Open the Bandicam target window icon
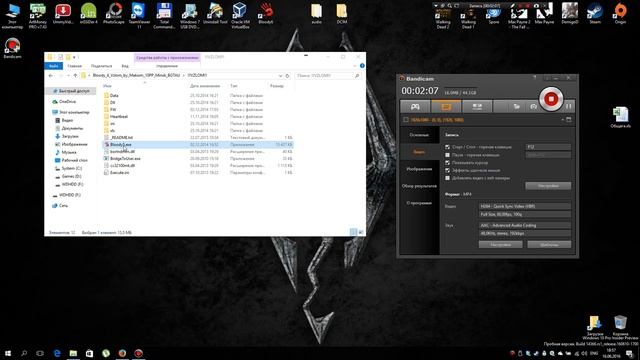Image resolution: width=640 pixels, height=360 pixels. point(569,120)
